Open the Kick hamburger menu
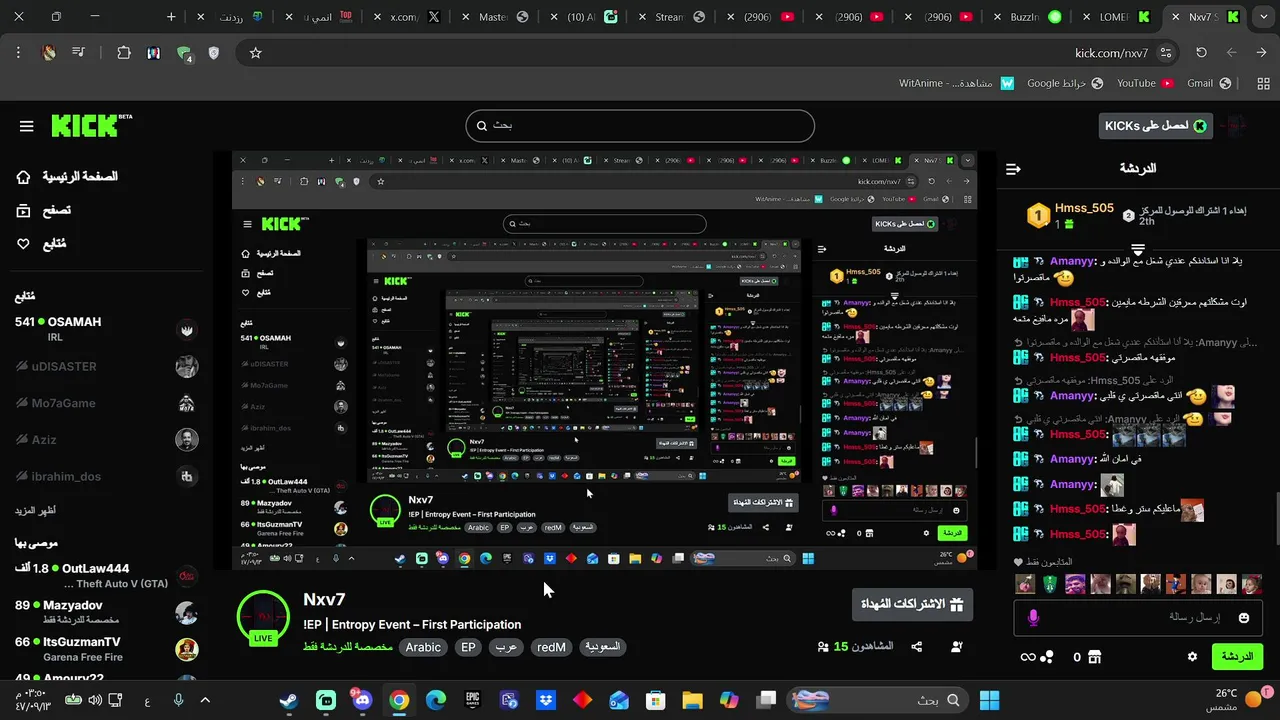The height and width of the screenshot is (720, 1280). click(x=27, y=126)
